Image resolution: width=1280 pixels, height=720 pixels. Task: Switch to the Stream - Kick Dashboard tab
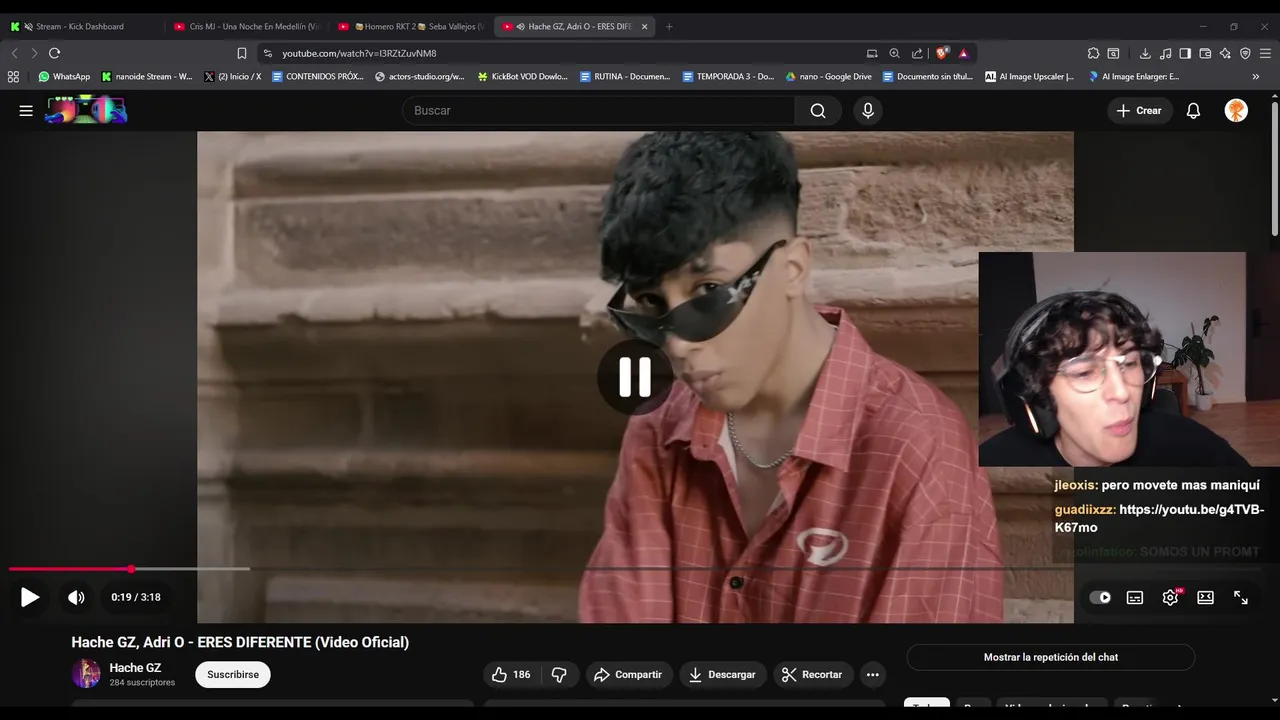82,26
